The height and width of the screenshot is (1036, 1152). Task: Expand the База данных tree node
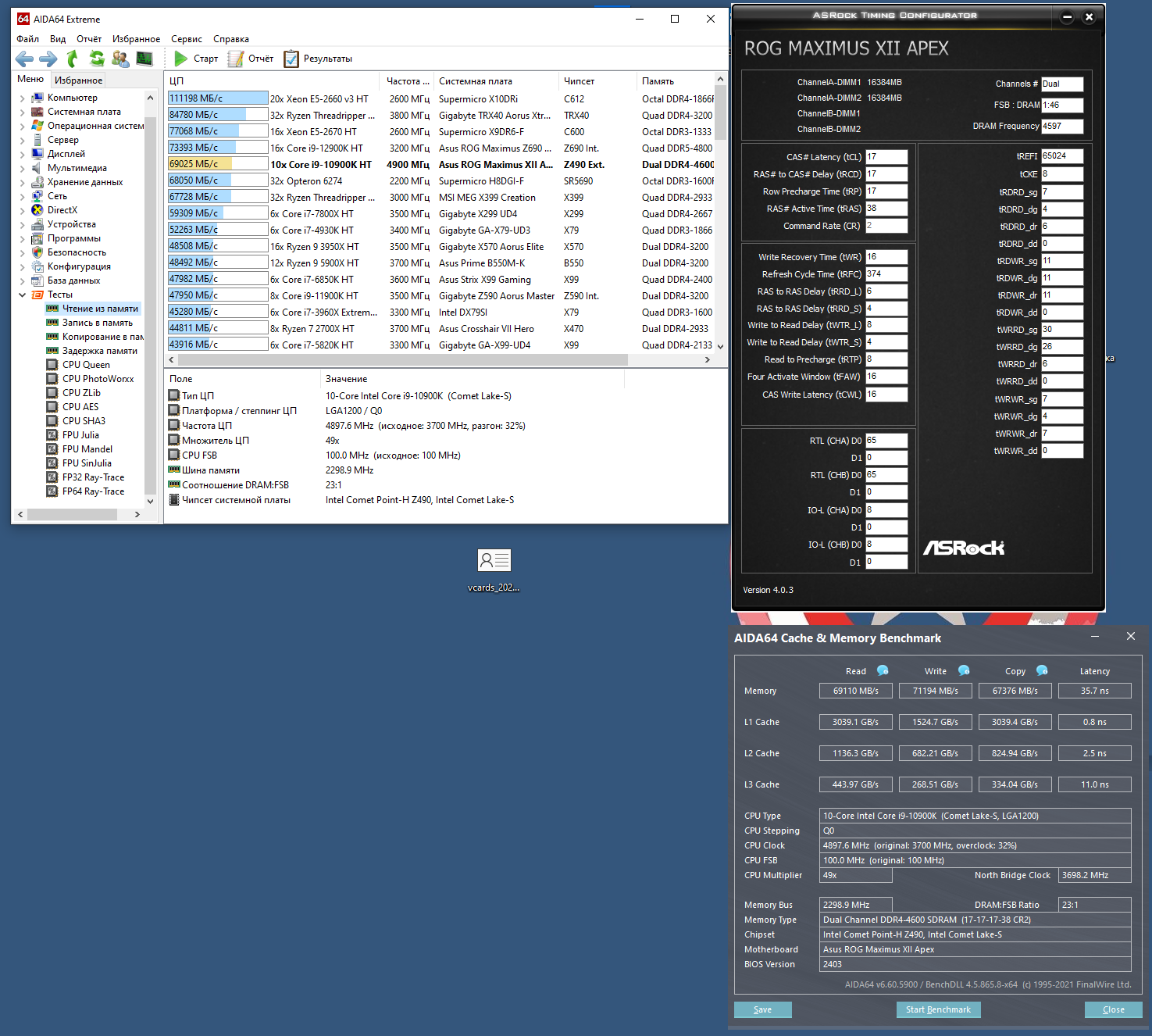pos(22,281)
